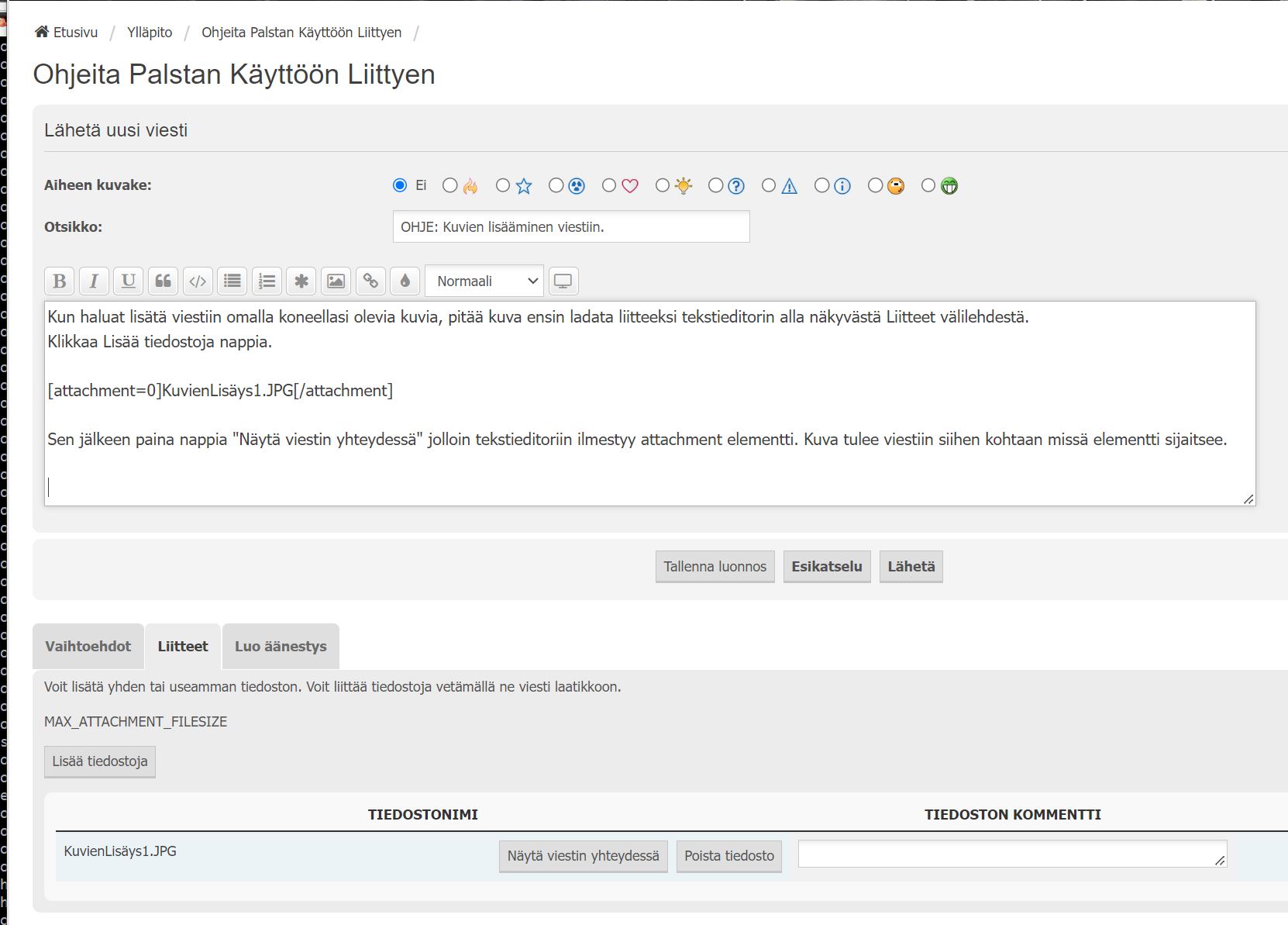Apply italic formatting in editor

click(x=94, y=281)
